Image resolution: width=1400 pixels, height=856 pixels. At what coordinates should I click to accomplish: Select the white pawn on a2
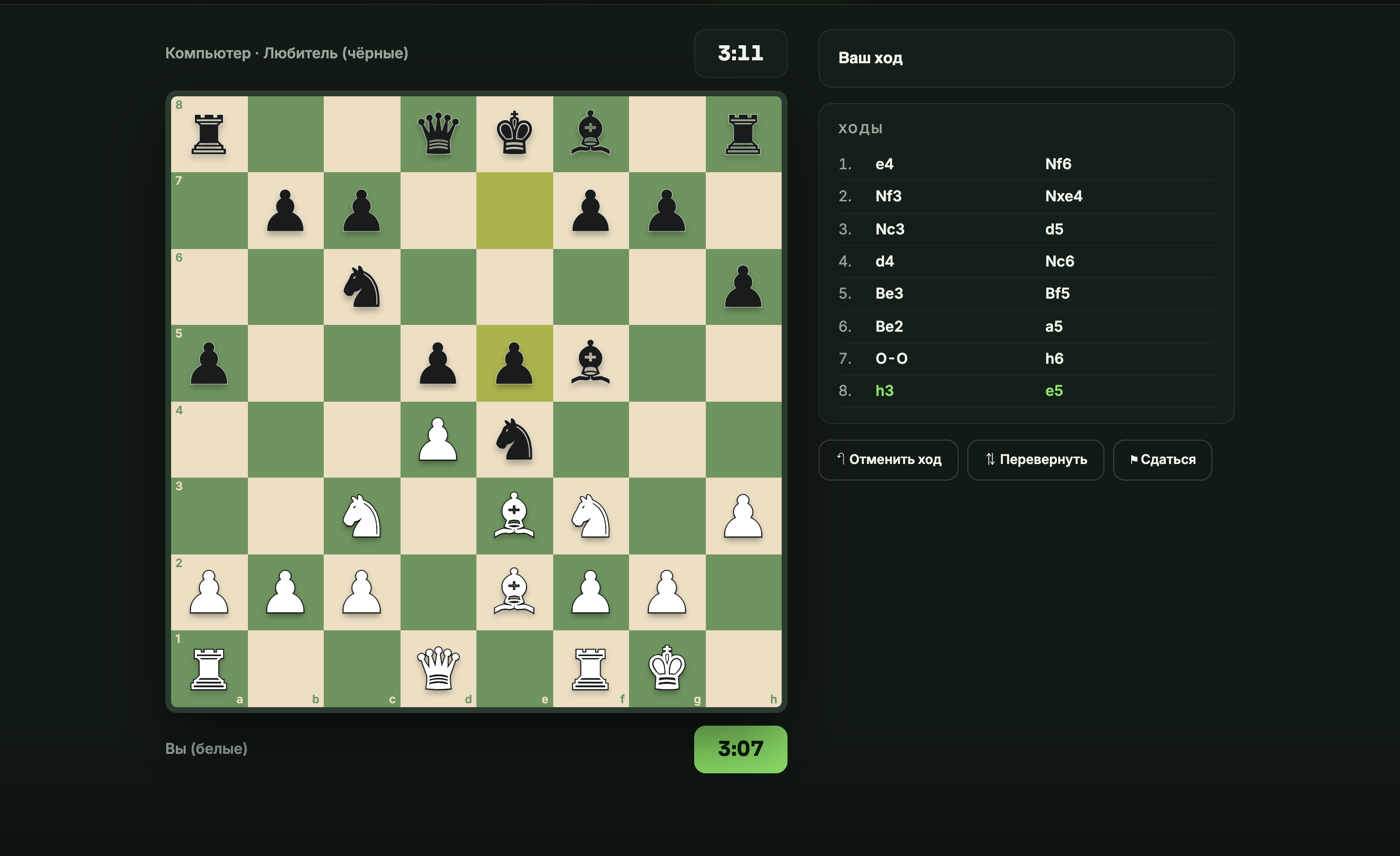(209, 592)
